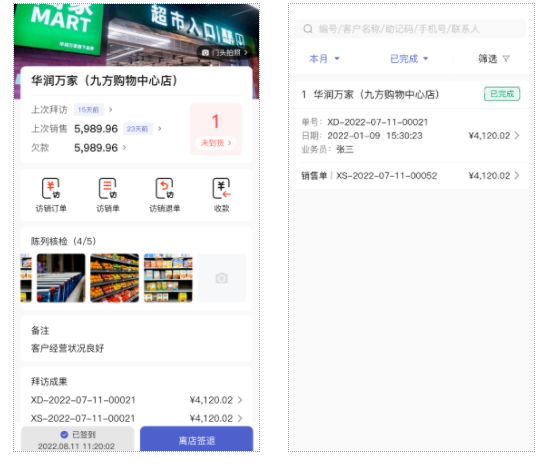Viewport: 560px width, 467px height.
Task: Click store title 华润万家 in the detail card
Action: (104, 81)
